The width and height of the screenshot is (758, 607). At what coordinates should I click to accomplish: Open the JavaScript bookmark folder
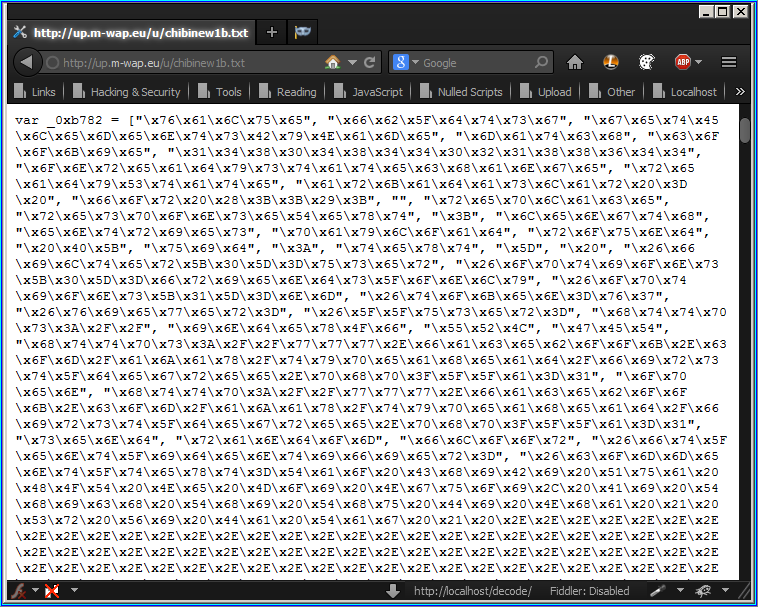point(368,91)
